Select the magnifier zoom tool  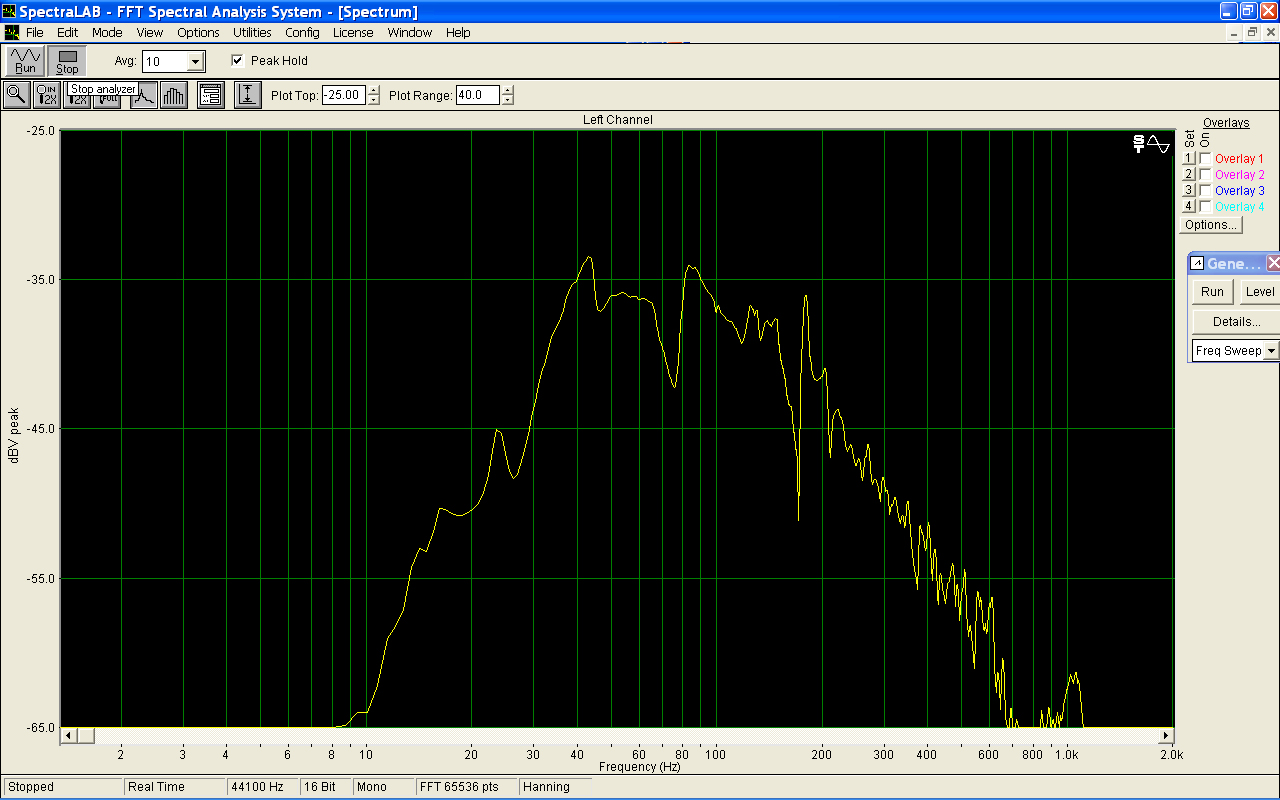click(17, 95)
